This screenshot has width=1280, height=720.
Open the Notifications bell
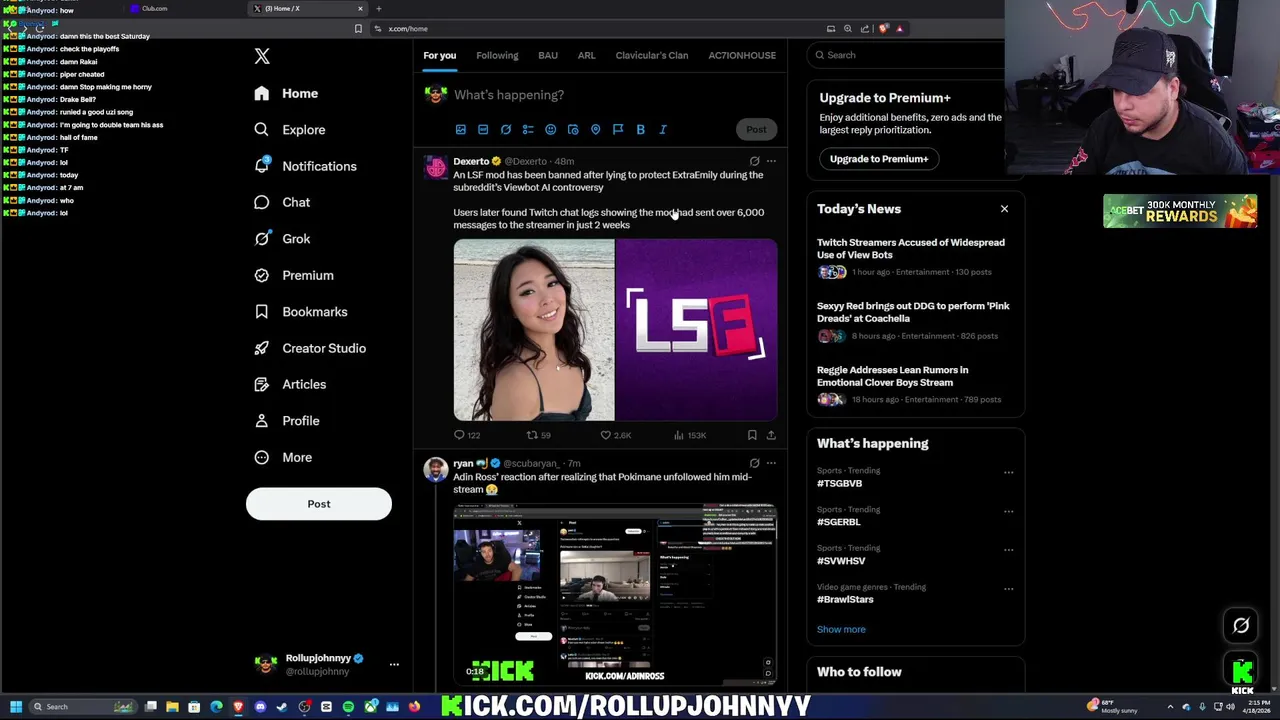305,166
